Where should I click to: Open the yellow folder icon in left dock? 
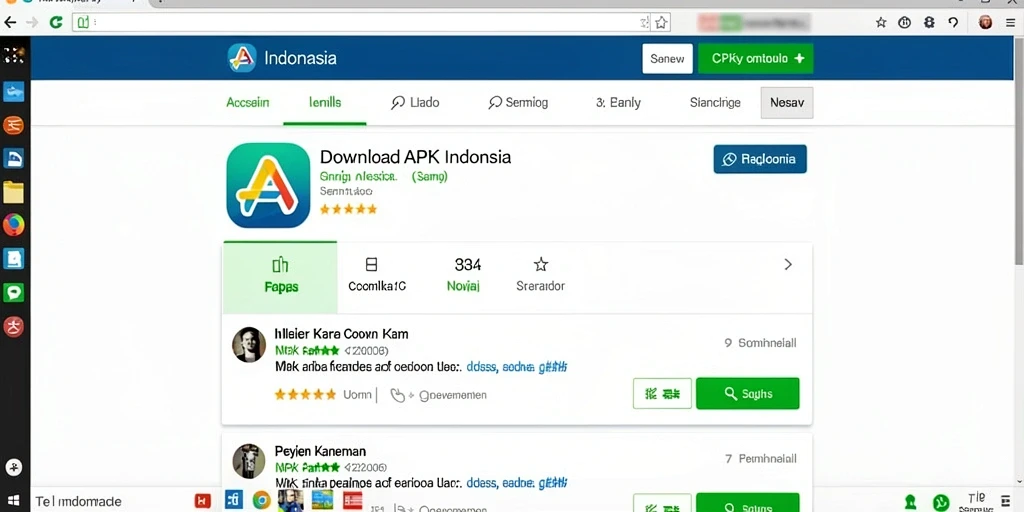tap(14, 193)
